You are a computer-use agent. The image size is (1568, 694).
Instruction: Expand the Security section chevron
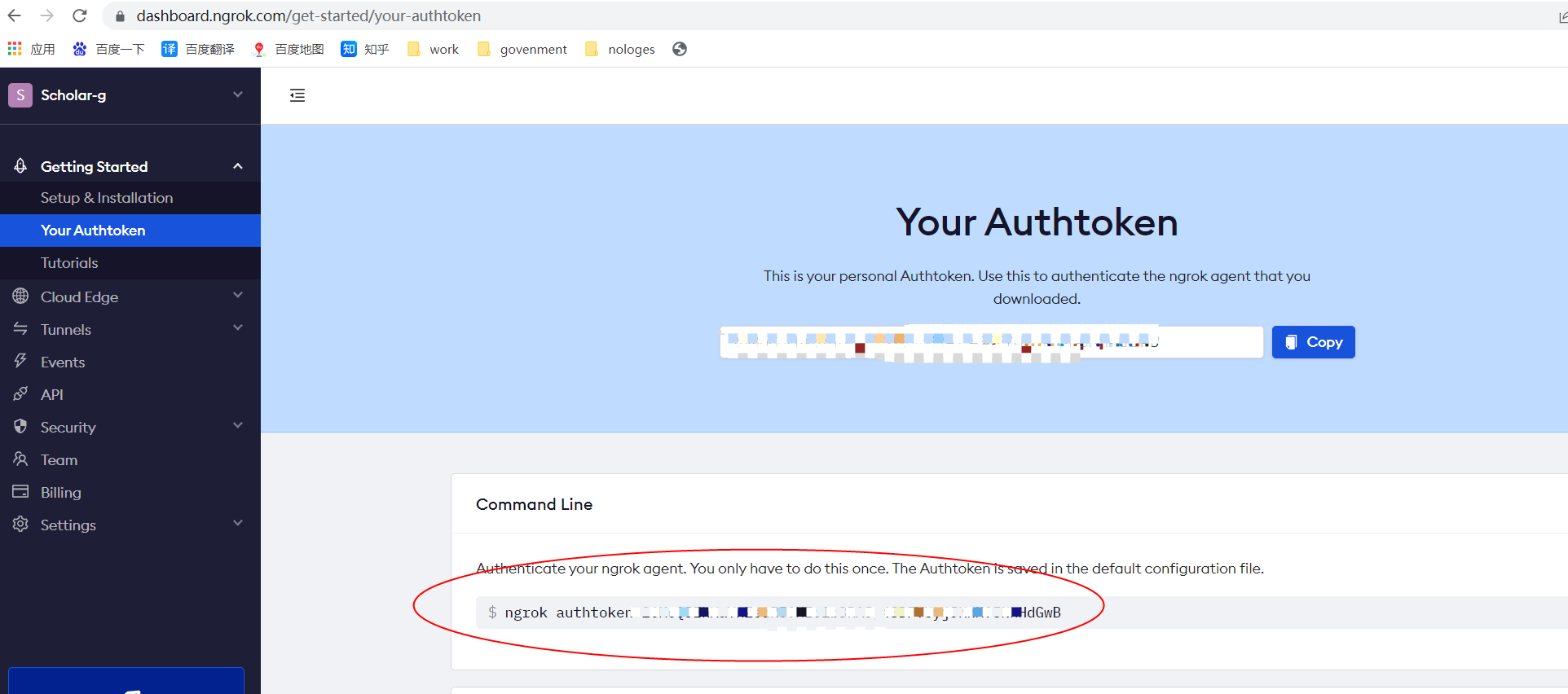[238, 425]
